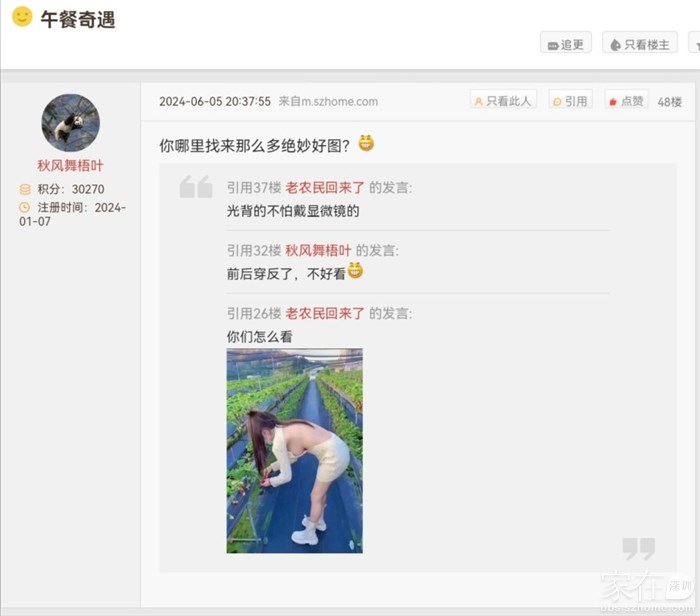Toggle 只看此人 filter for this poster
700x616 pixels.
(503, 101)
